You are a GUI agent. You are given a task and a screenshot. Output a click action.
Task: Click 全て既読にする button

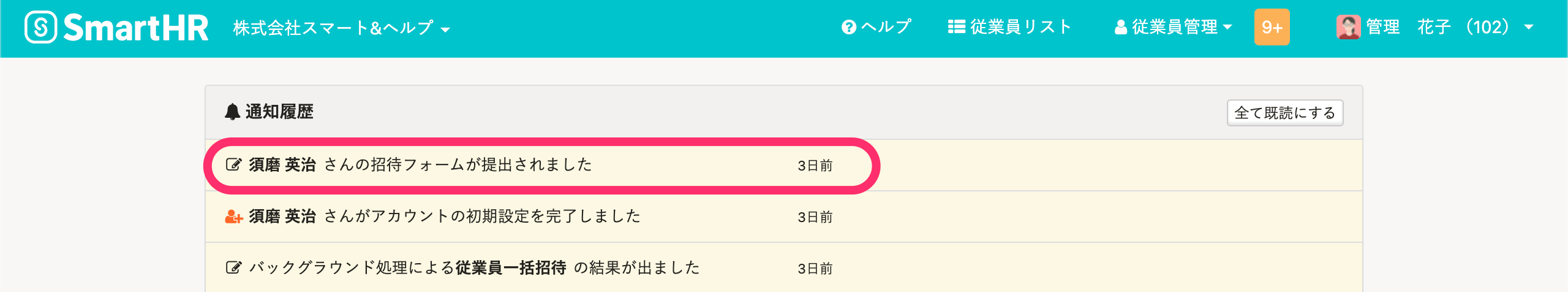tap(1284, 113)
